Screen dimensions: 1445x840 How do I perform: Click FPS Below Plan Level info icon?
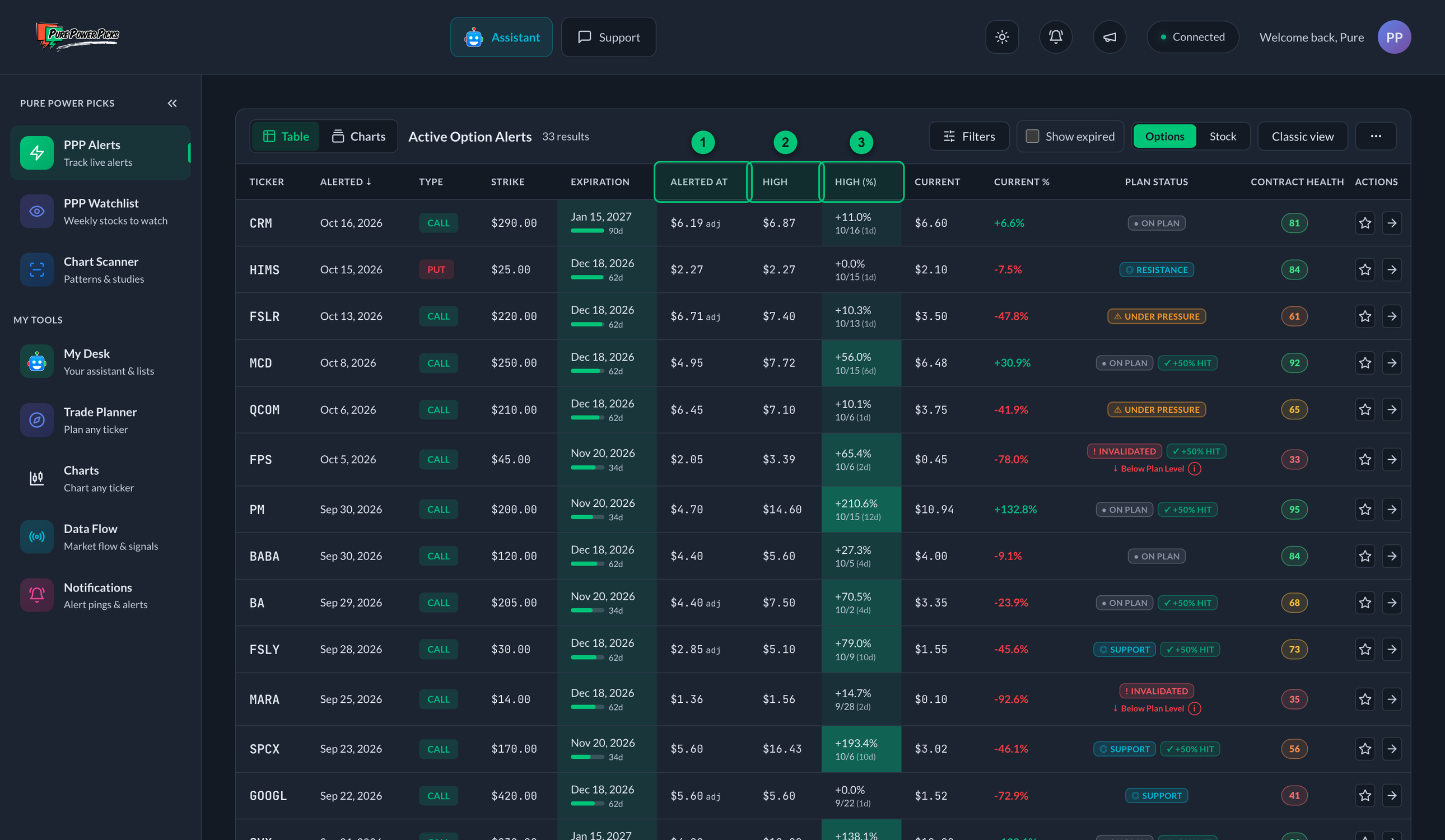tap(1195, 469)
